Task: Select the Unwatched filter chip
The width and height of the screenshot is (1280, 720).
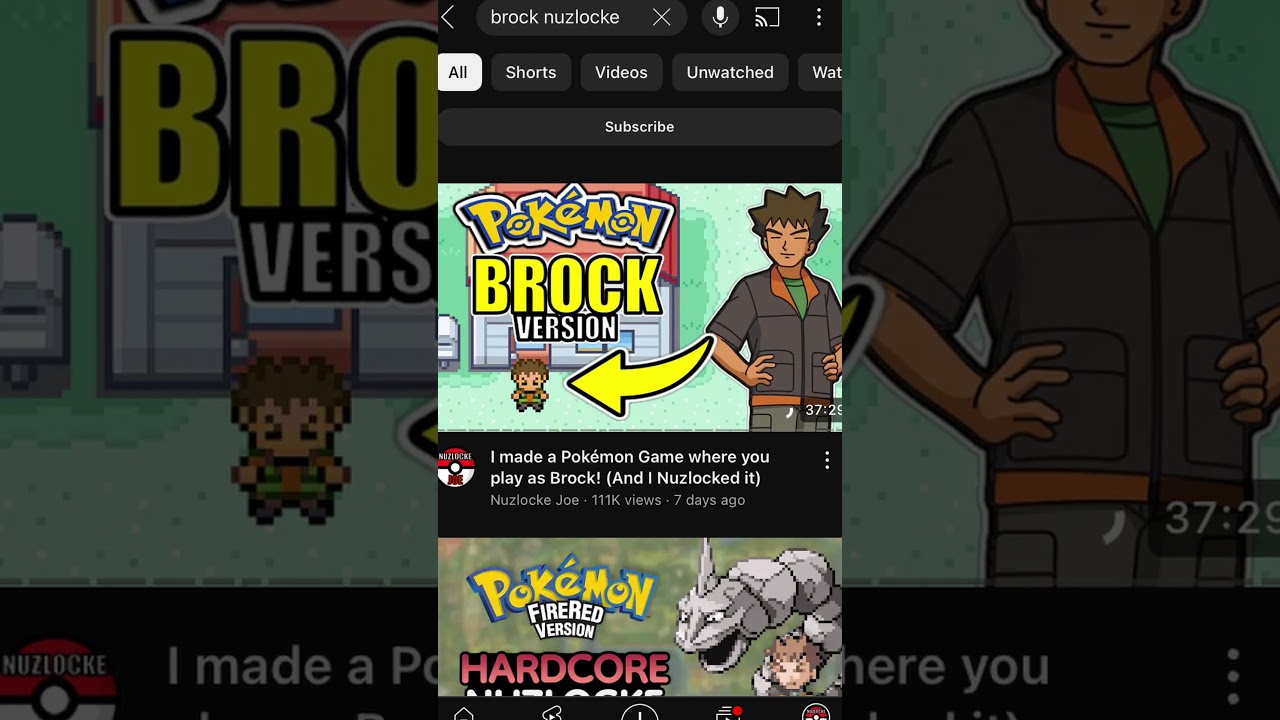Action: [730, 72]
